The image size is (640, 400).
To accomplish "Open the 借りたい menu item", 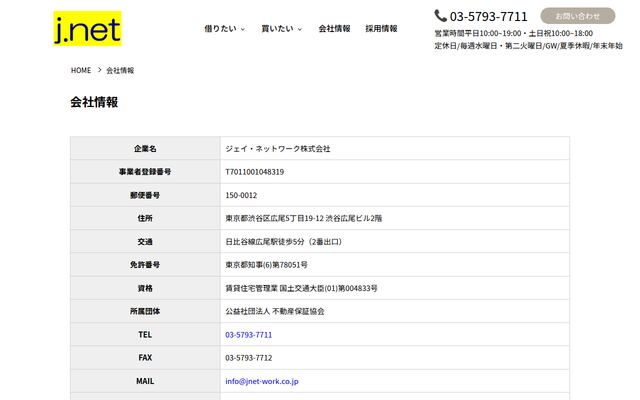I will click(x=220, y=29).
